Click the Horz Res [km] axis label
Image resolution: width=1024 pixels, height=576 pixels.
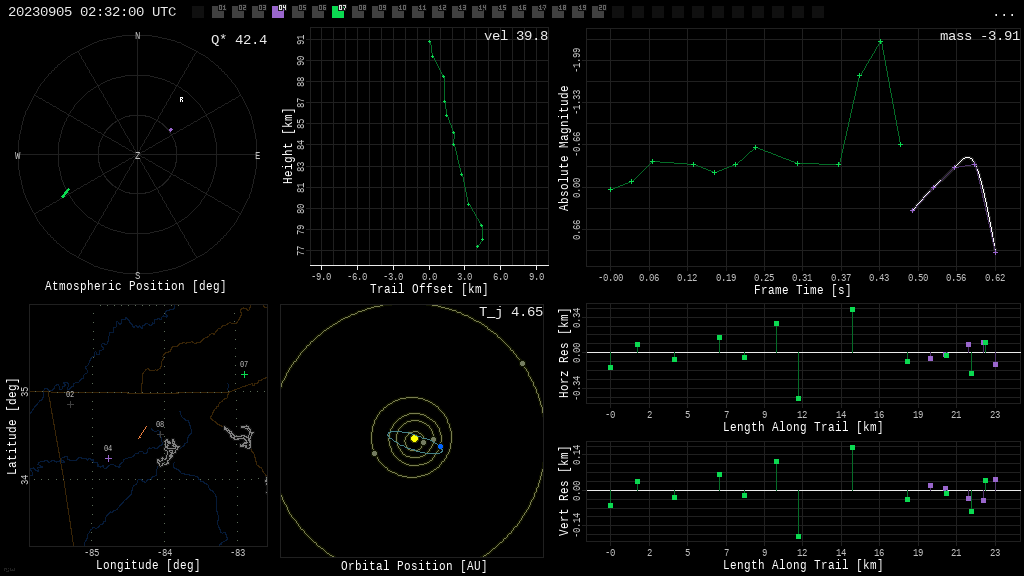[x=564, y=353]
